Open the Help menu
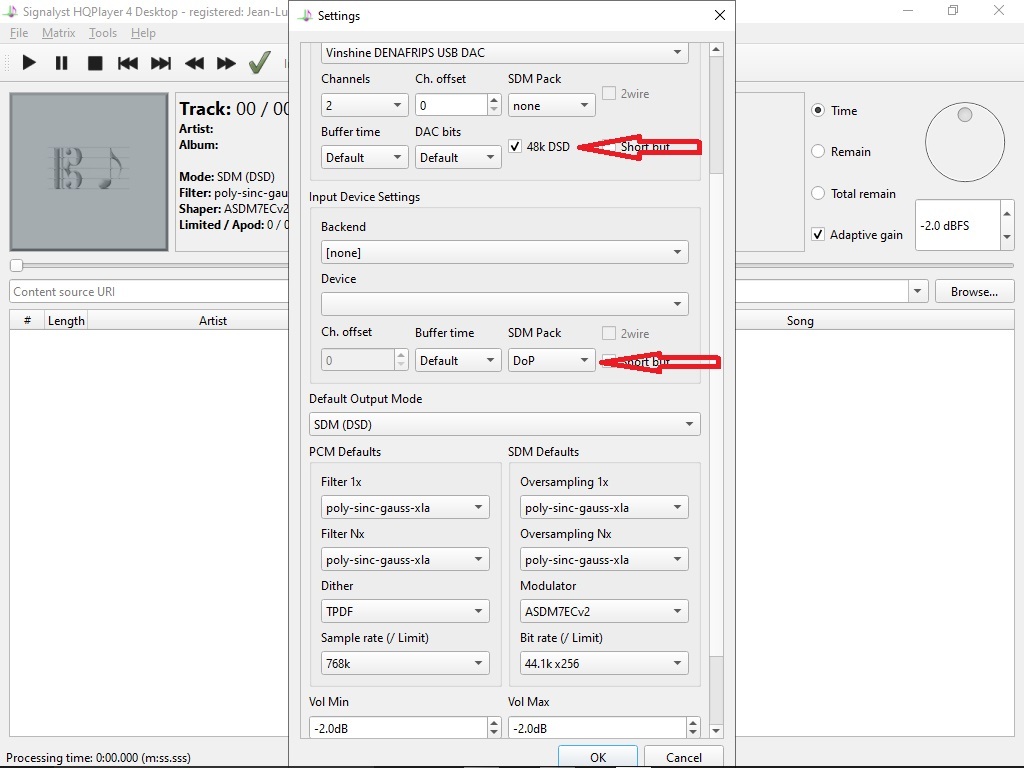The width and height of the screenshot is (1024, 768). click(x=143, y=33)
